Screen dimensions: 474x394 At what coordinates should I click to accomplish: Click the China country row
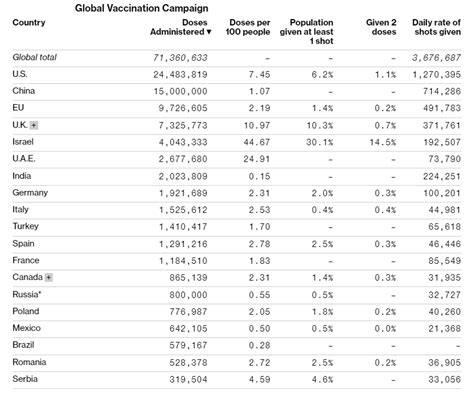click(x=237, y=91)
